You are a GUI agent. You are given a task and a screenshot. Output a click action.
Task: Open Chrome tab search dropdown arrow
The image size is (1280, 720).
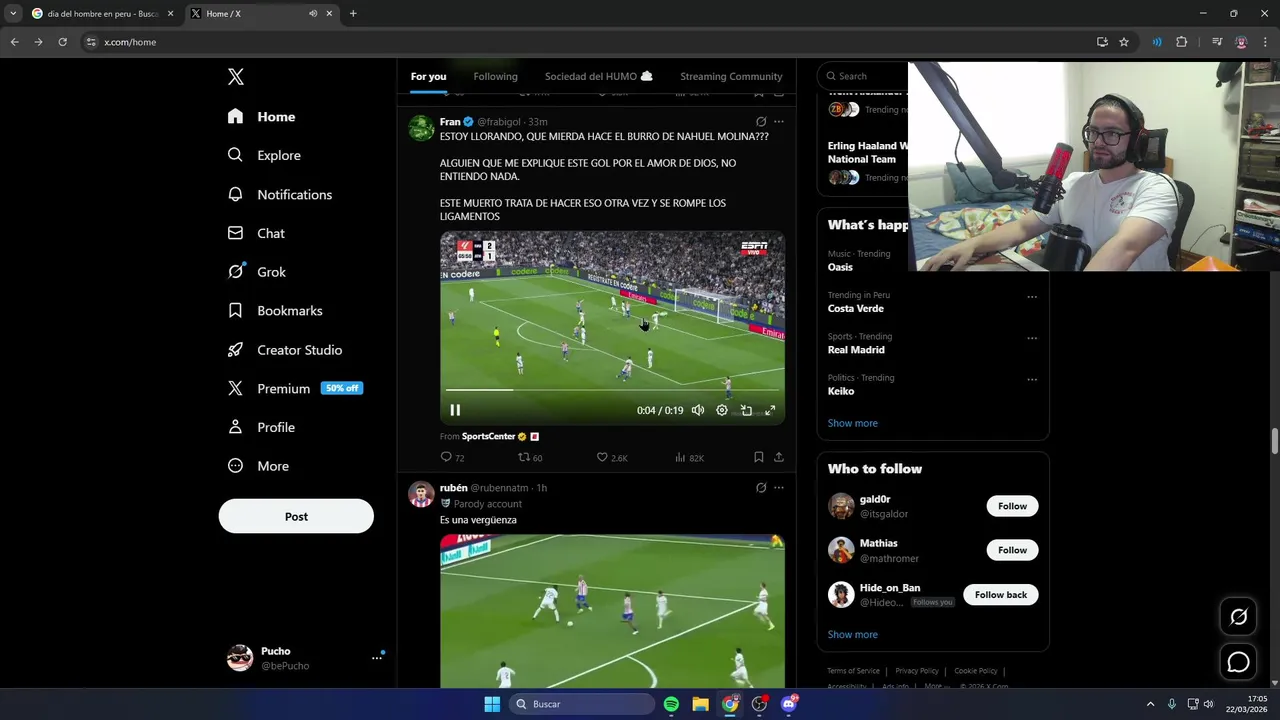(13, 14)
